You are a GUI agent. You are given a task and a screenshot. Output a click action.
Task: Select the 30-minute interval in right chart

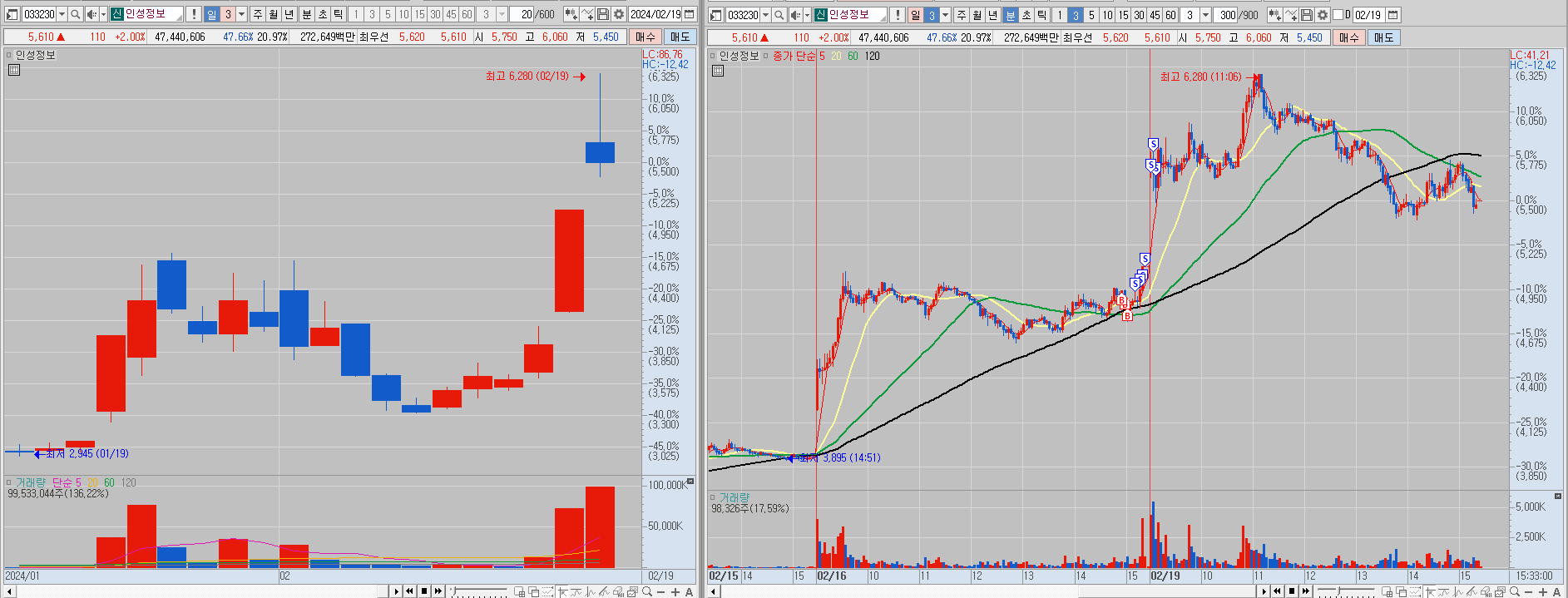[x=1140, y=15]
